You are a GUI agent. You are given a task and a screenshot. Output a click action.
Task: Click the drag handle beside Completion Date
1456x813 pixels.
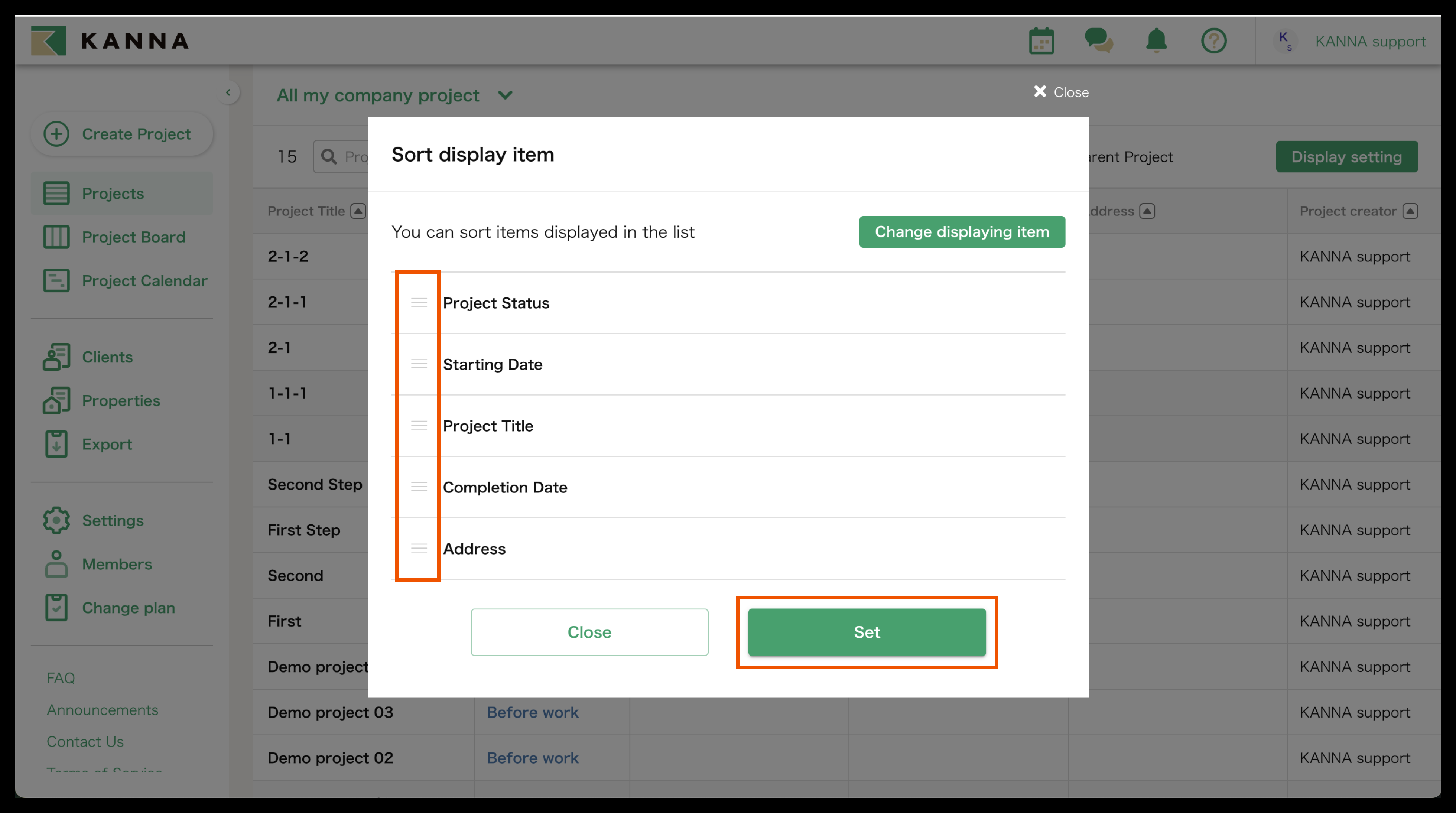pyautogui.click(x=419, y=487)
